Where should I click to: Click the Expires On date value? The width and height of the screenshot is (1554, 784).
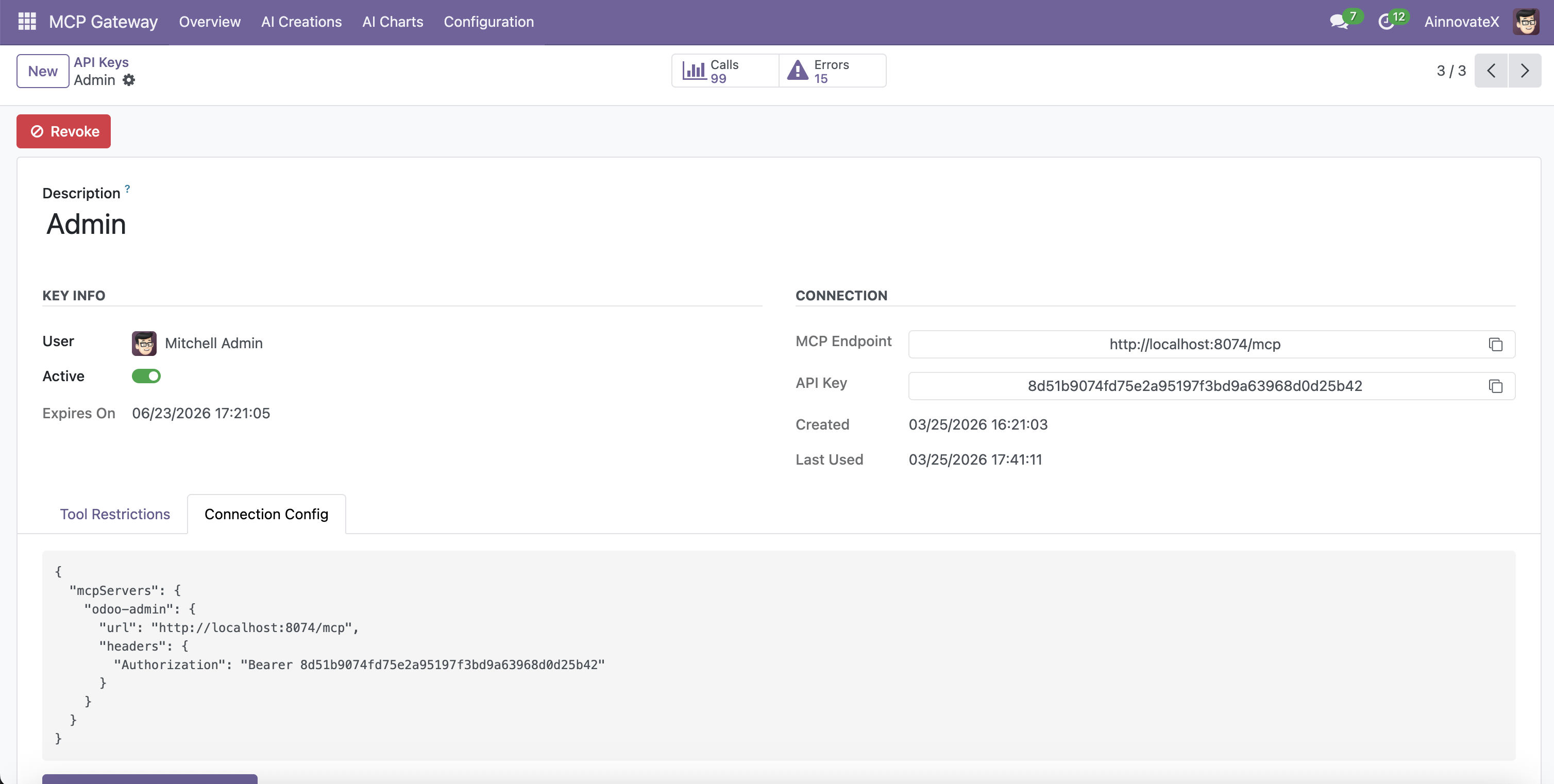tap(201, 413)
